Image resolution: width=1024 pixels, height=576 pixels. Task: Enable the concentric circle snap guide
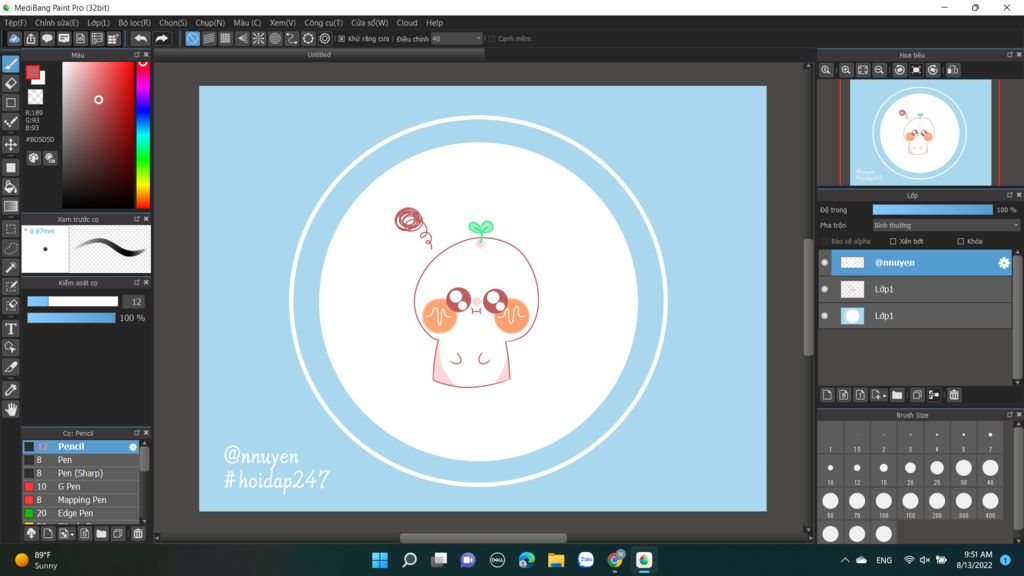click(x=275, y=39)
